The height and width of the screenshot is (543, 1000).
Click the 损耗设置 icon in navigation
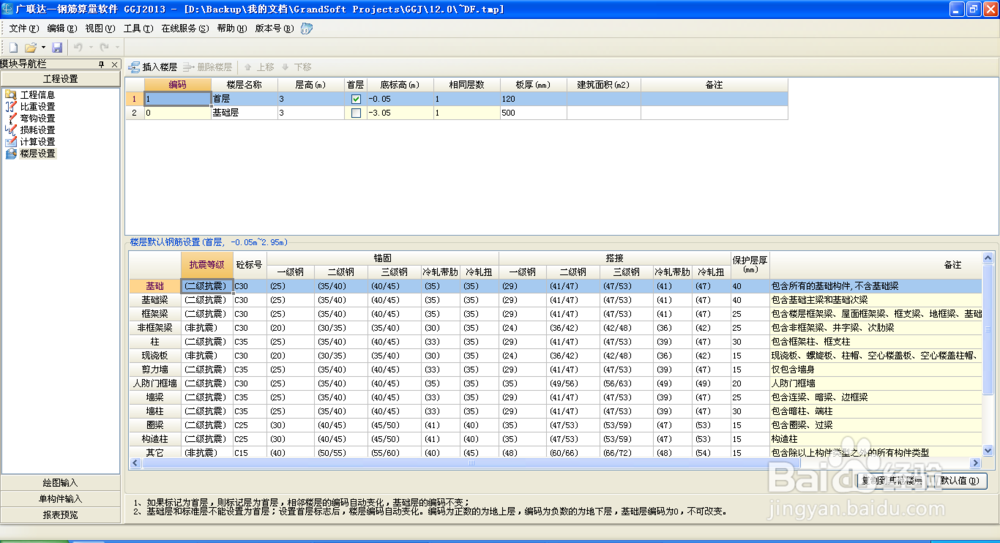[11, 130]
